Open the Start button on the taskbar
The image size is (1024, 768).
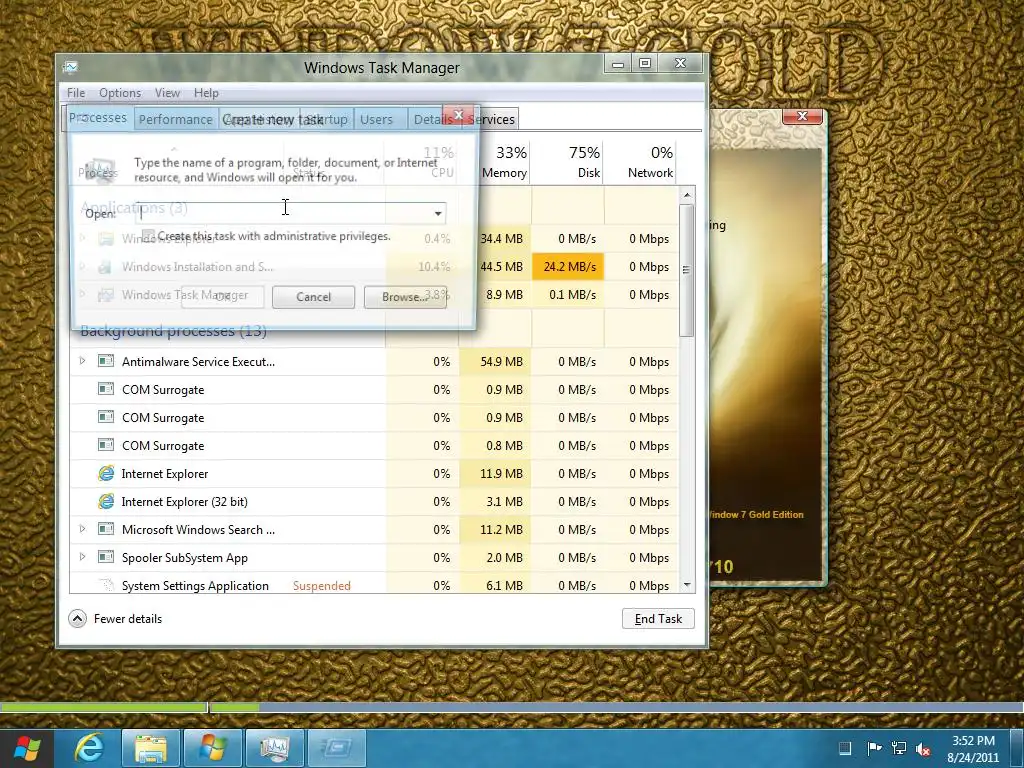tap(26, 748)
